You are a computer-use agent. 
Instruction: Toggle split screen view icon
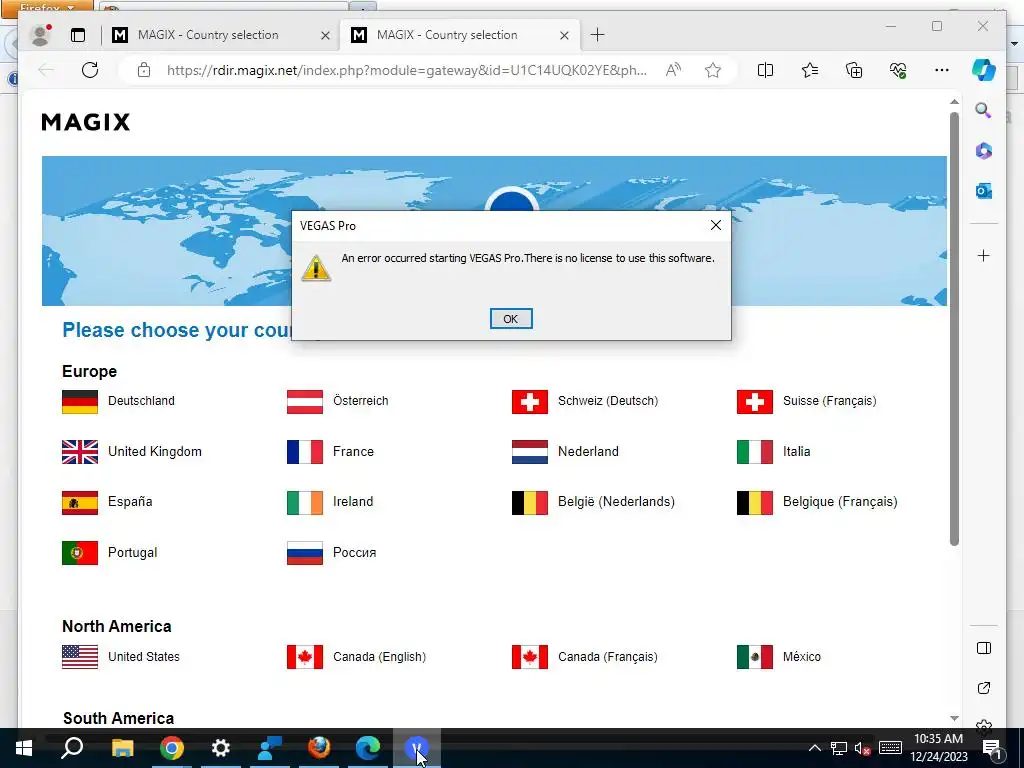(x=765, y=70)
